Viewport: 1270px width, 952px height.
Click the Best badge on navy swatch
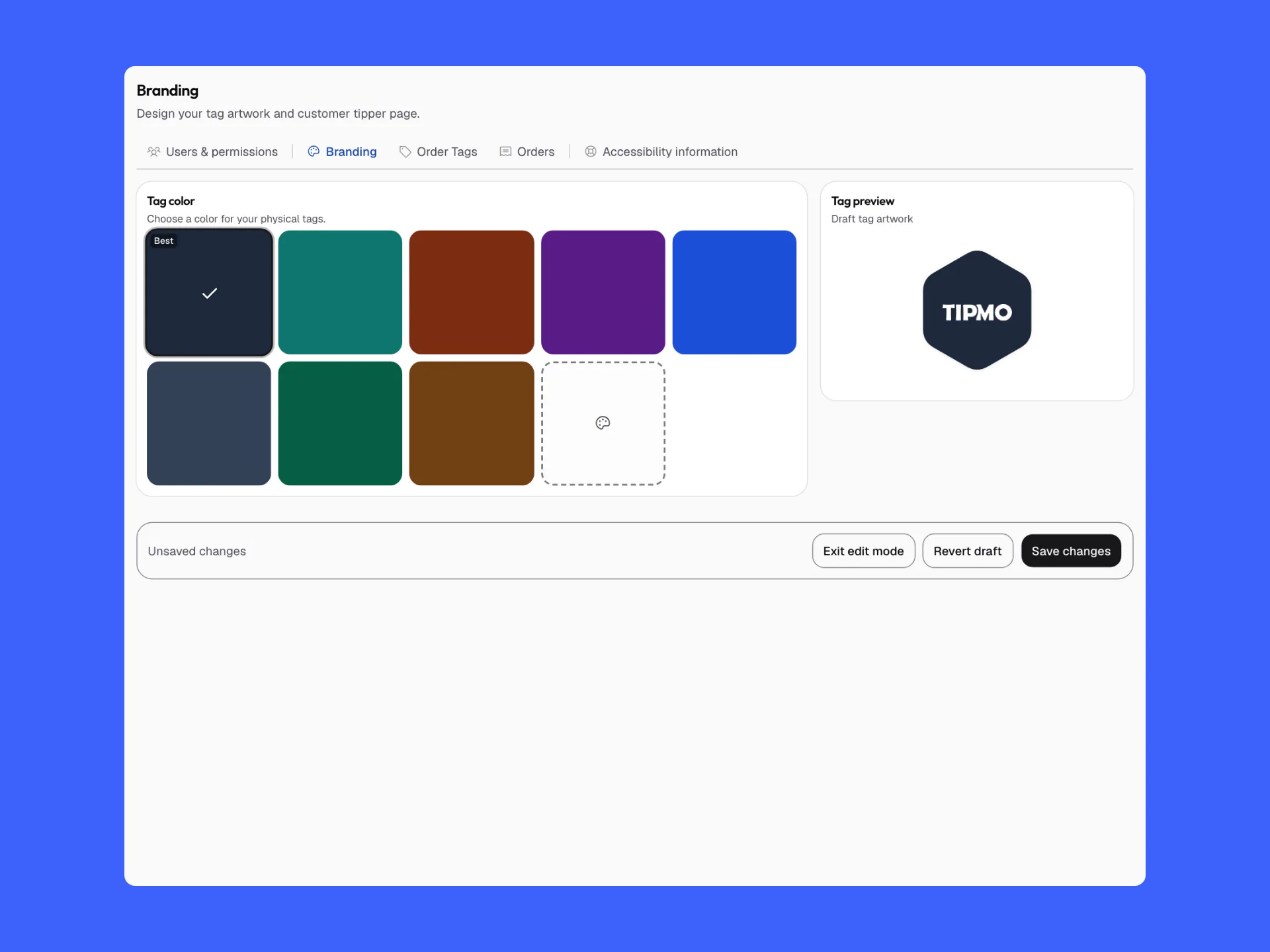coord(163,241)
